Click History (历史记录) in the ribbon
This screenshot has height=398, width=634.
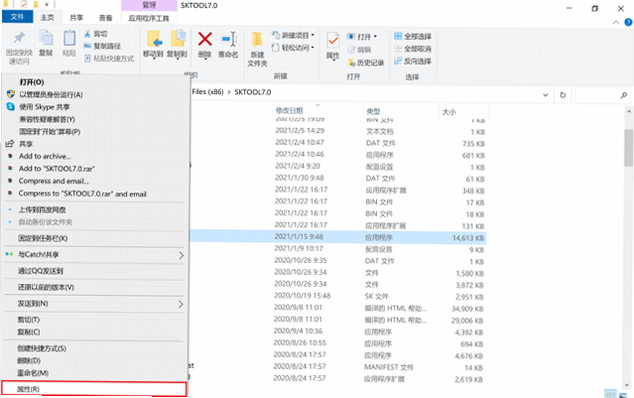(366, 63)
